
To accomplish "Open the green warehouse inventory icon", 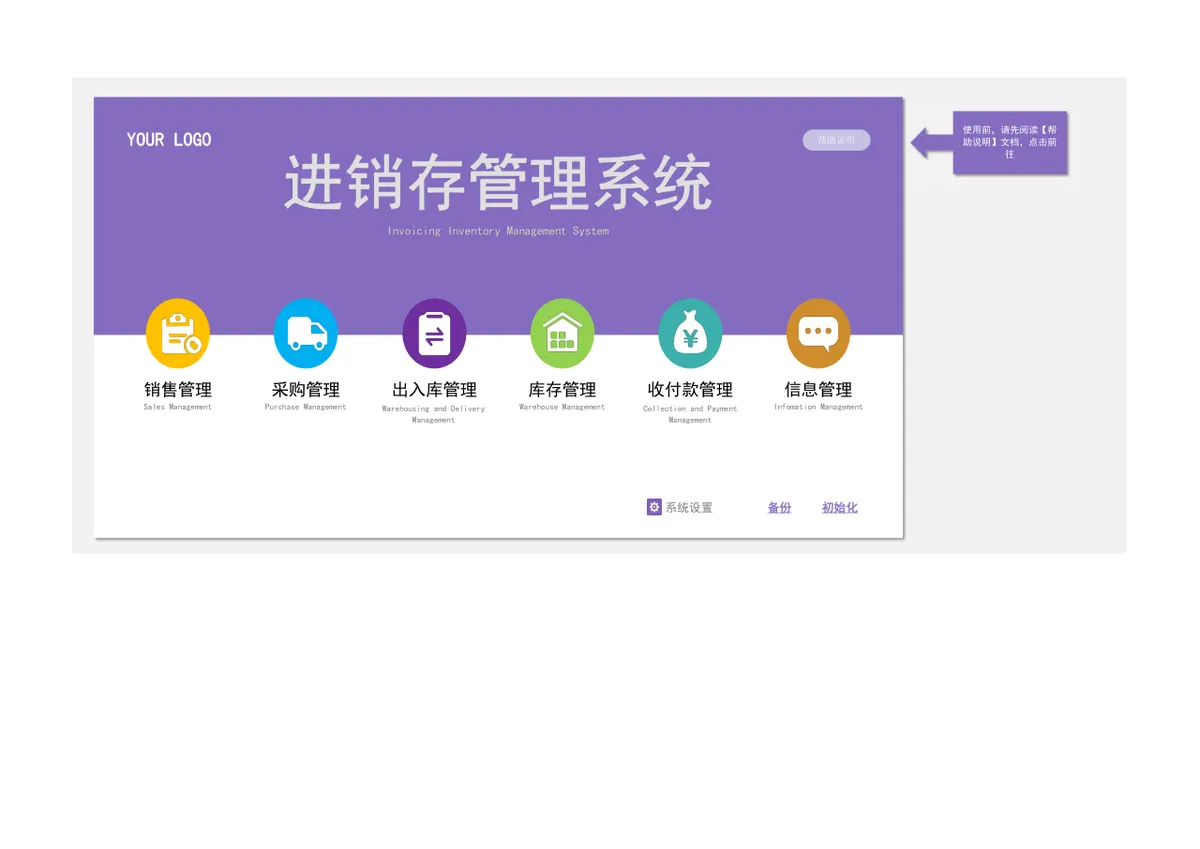I will coord(562,334).
